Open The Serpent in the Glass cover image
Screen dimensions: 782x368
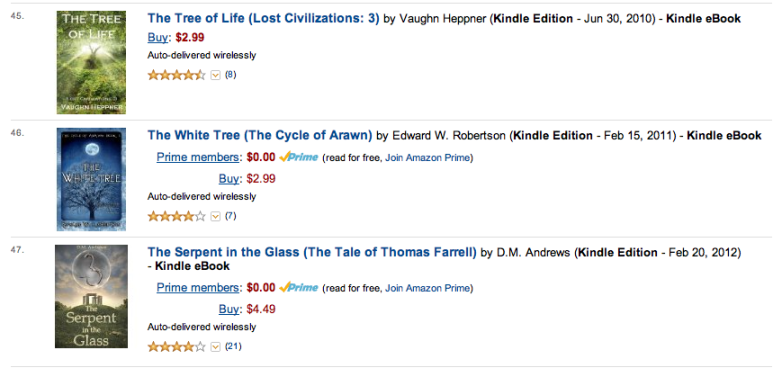point(91,296)
